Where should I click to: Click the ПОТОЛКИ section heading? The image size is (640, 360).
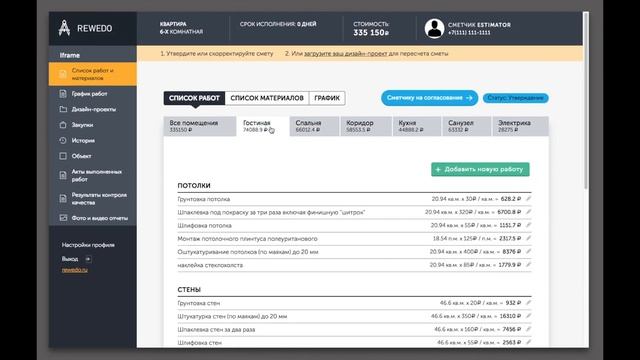194,185
